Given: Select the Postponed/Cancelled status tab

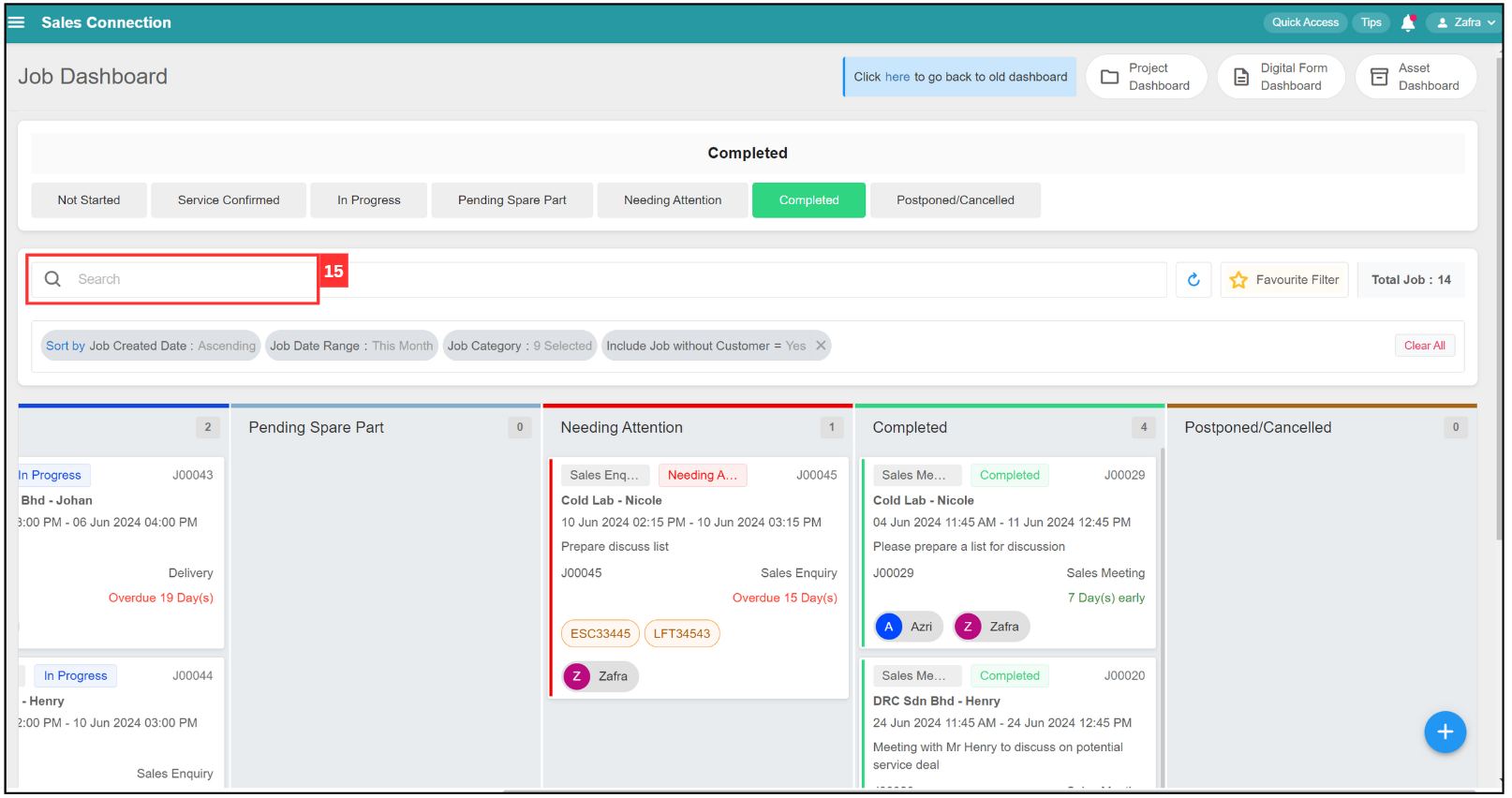Looking at the screenshot, I should pos(956,200).
